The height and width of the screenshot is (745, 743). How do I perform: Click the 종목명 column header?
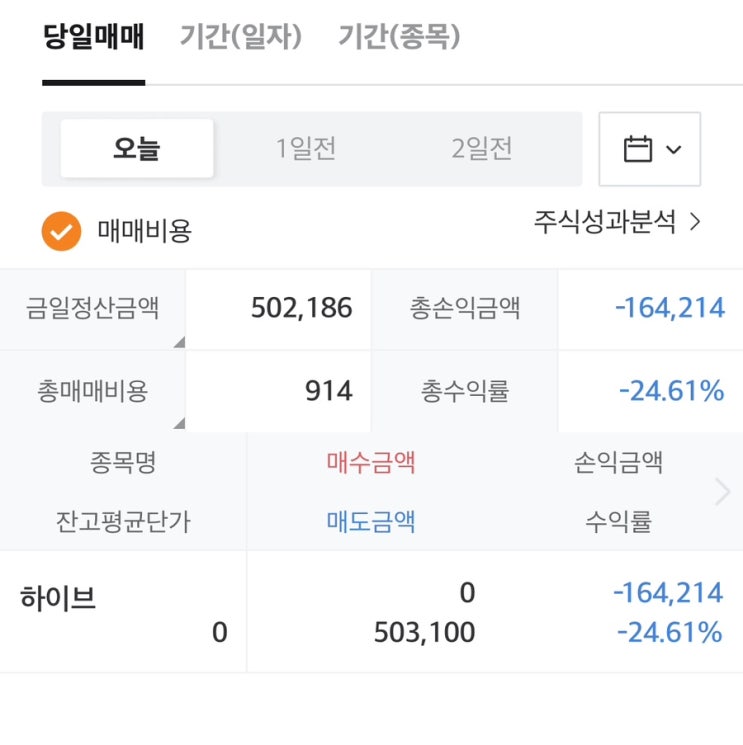point(123,462)
